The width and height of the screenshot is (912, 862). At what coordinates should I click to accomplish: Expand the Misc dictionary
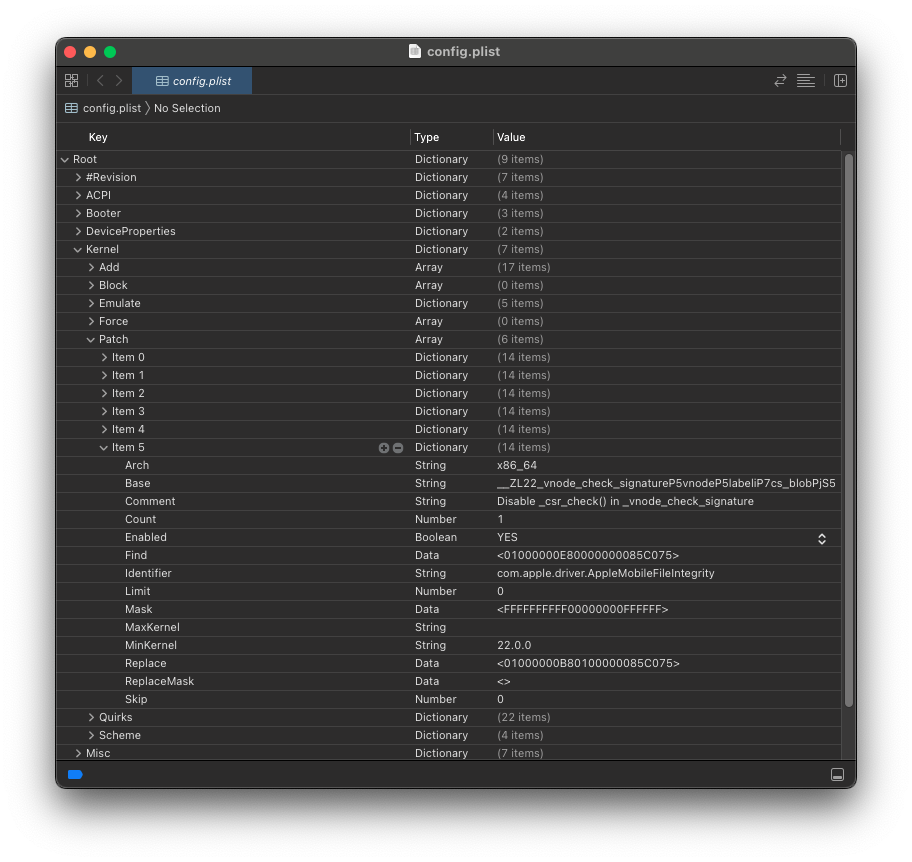[78, 753]
